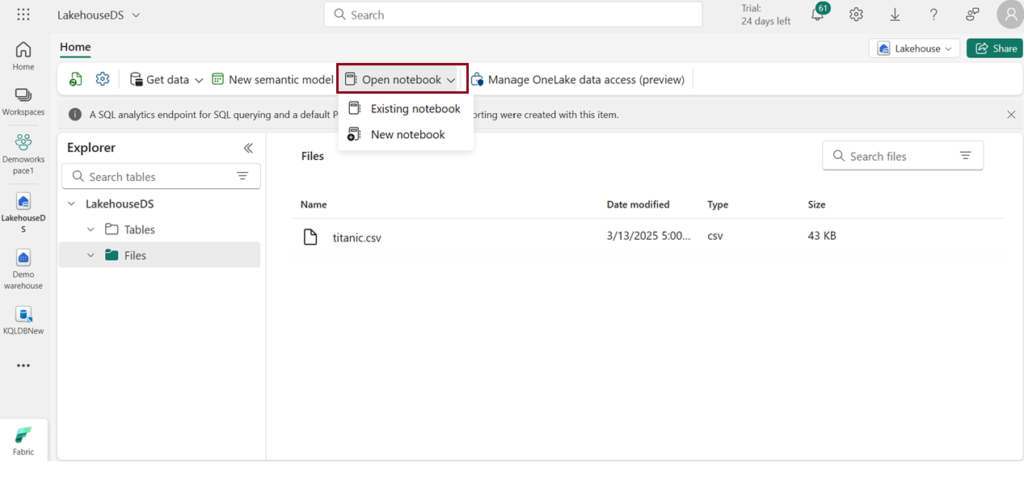Click the notifications bell icon
Image resolution: width=1024 pixels, height=483 pixels.
pos(817,15)
